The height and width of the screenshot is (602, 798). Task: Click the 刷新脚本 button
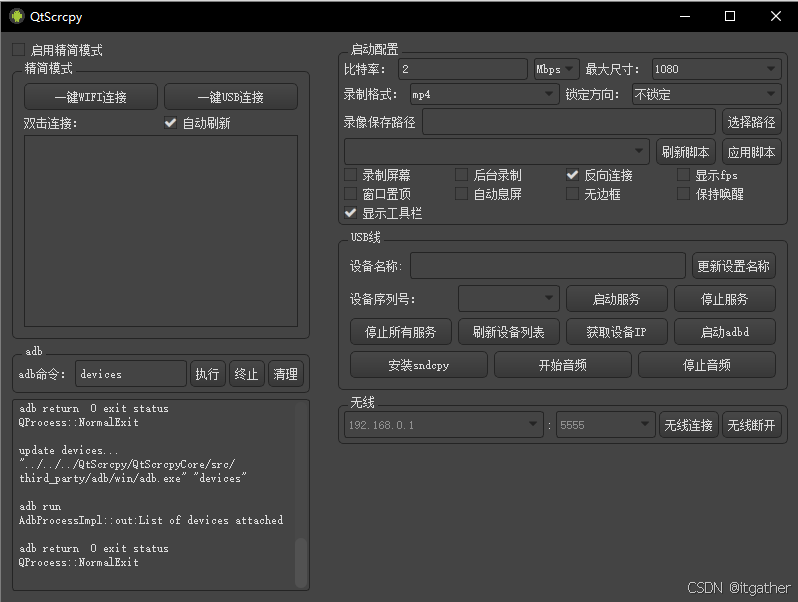[686, 152]
